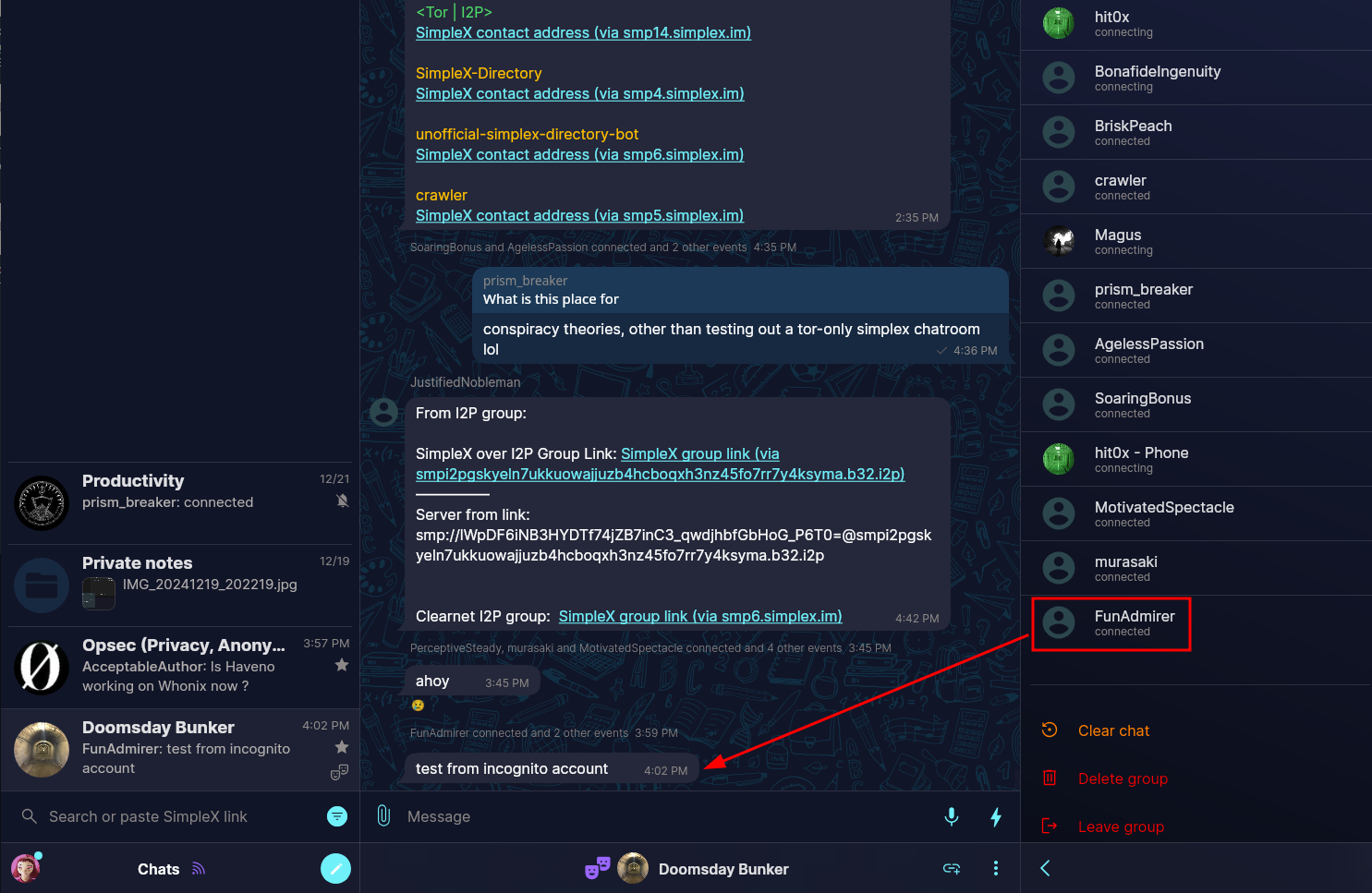The image size is (1372, 893).
Task: Open the group link icon in chat footer
Action: pyautogui.click(x=952, y=868)
